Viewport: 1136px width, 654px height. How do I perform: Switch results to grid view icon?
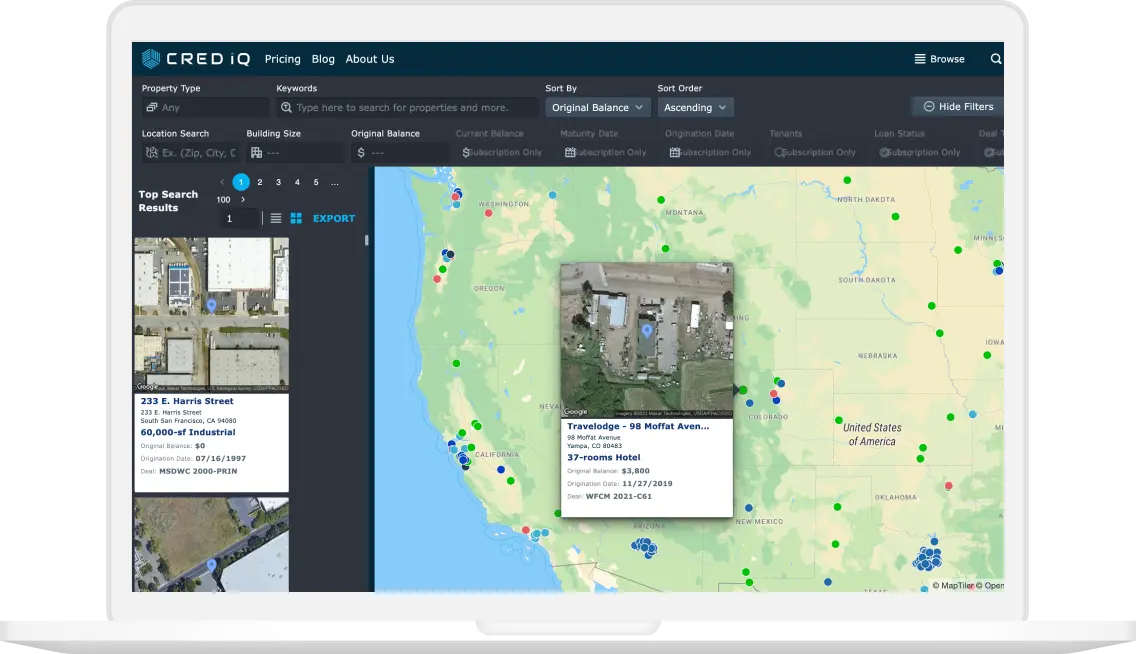point(296,218)
